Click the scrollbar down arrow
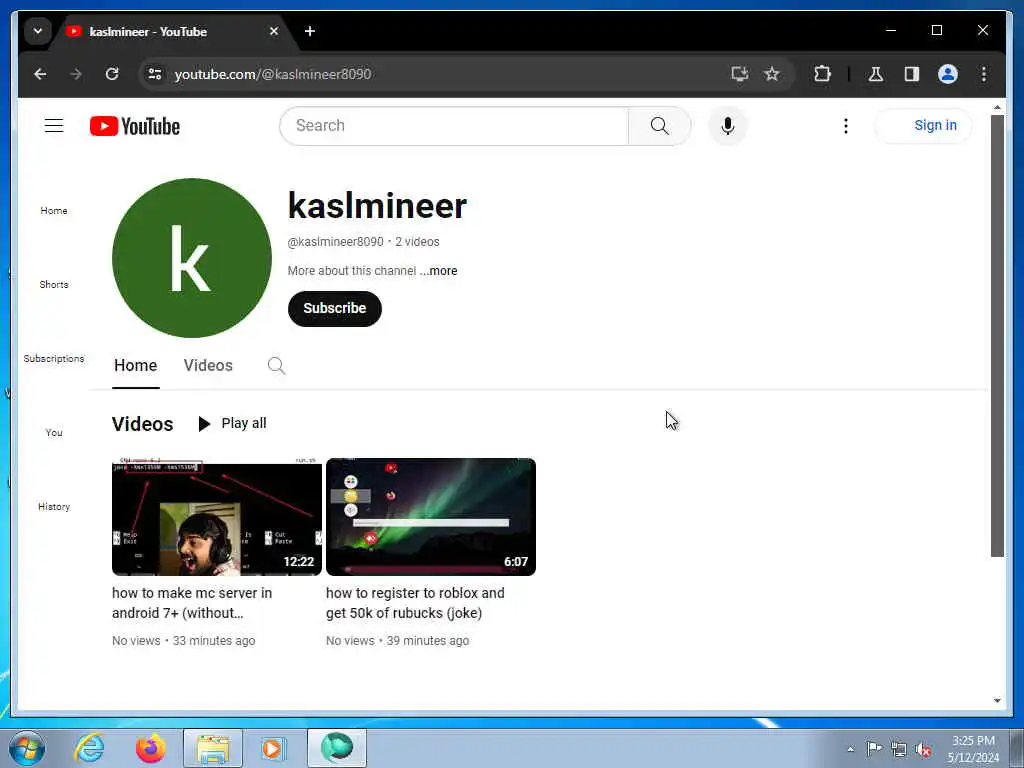The height and width of the screenshot is (768, 1024). [997, 701]
